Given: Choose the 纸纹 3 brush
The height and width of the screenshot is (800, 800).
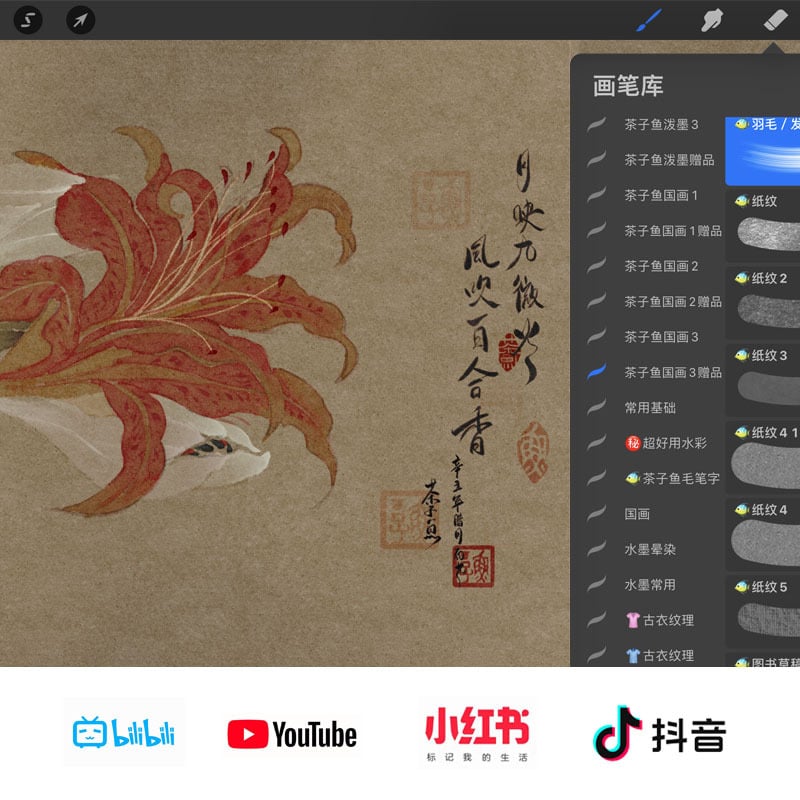Looking at the screenshot, I should 762,381.
